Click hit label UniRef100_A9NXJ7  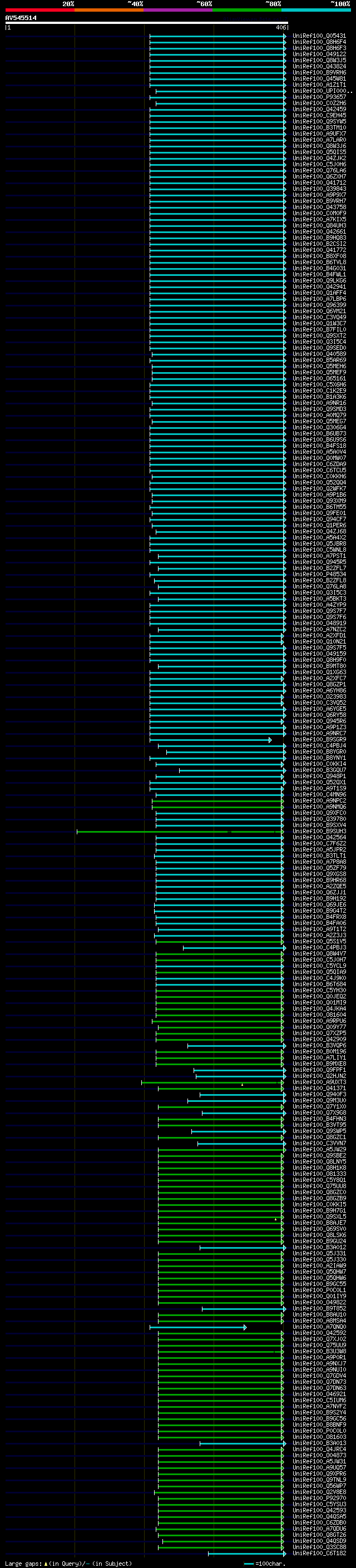click(319, 1363)
